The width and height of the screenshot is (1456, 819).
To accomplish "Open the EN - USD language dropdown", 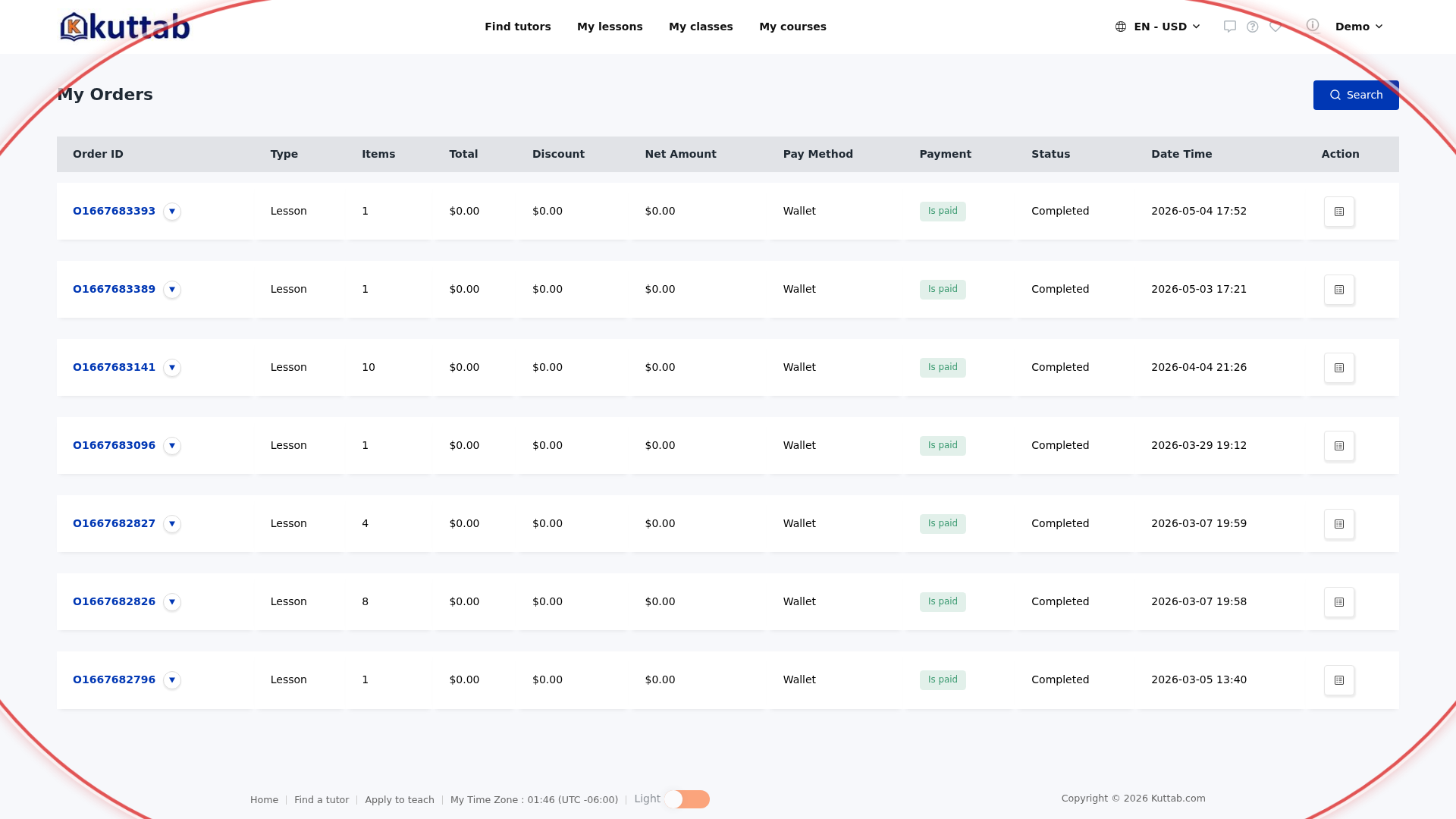I will [x=1158, y=27].
